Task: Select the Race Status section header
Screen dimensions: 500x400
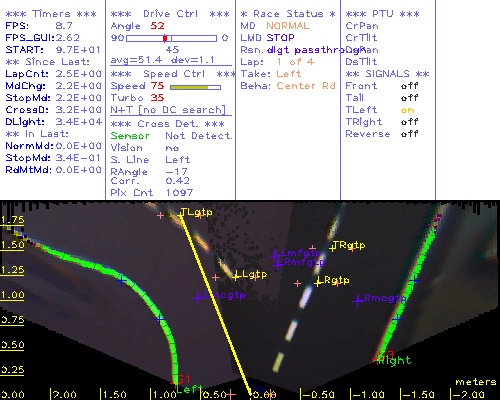Action: (288, 14)
